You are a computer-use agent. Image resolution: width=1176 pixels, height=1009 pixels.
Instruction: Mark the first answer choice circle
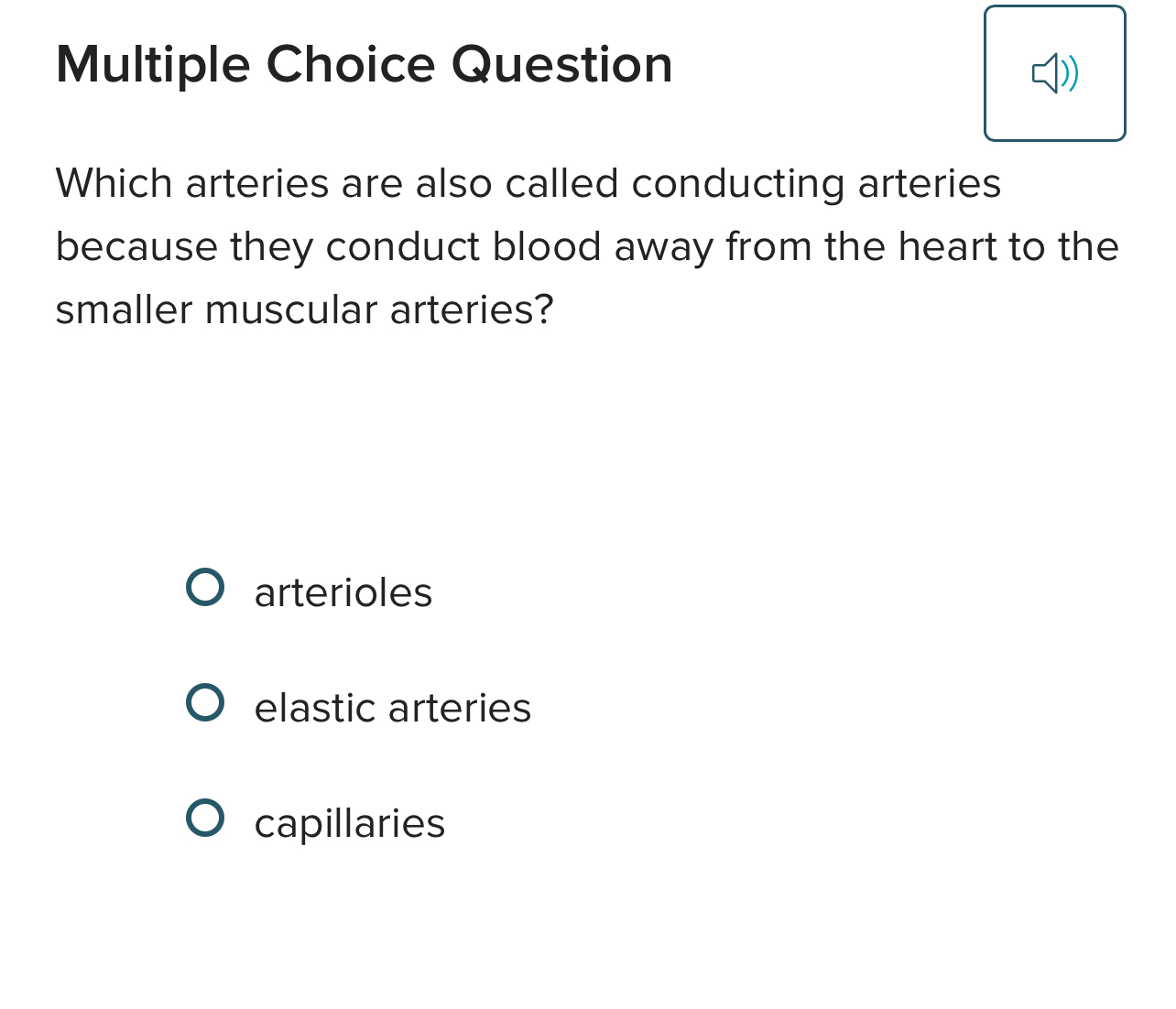(x=206, y=586)
